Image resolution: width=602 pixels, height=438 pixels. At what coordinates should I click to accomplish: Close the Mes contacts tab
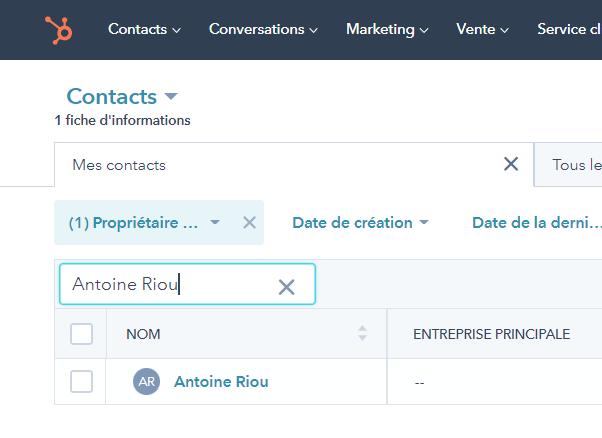511,164
